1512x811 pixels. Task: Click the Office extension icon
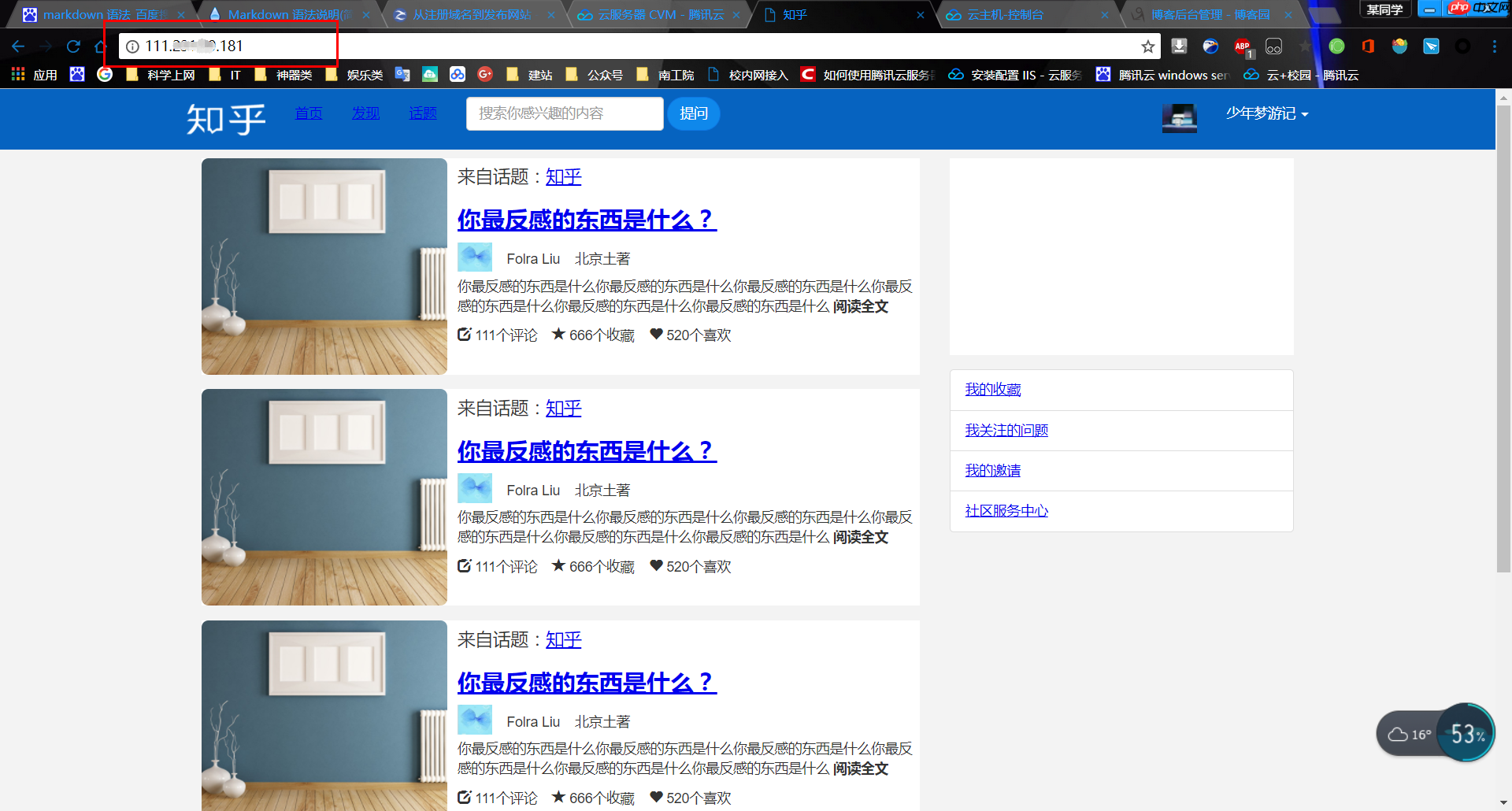[1368, 46]
